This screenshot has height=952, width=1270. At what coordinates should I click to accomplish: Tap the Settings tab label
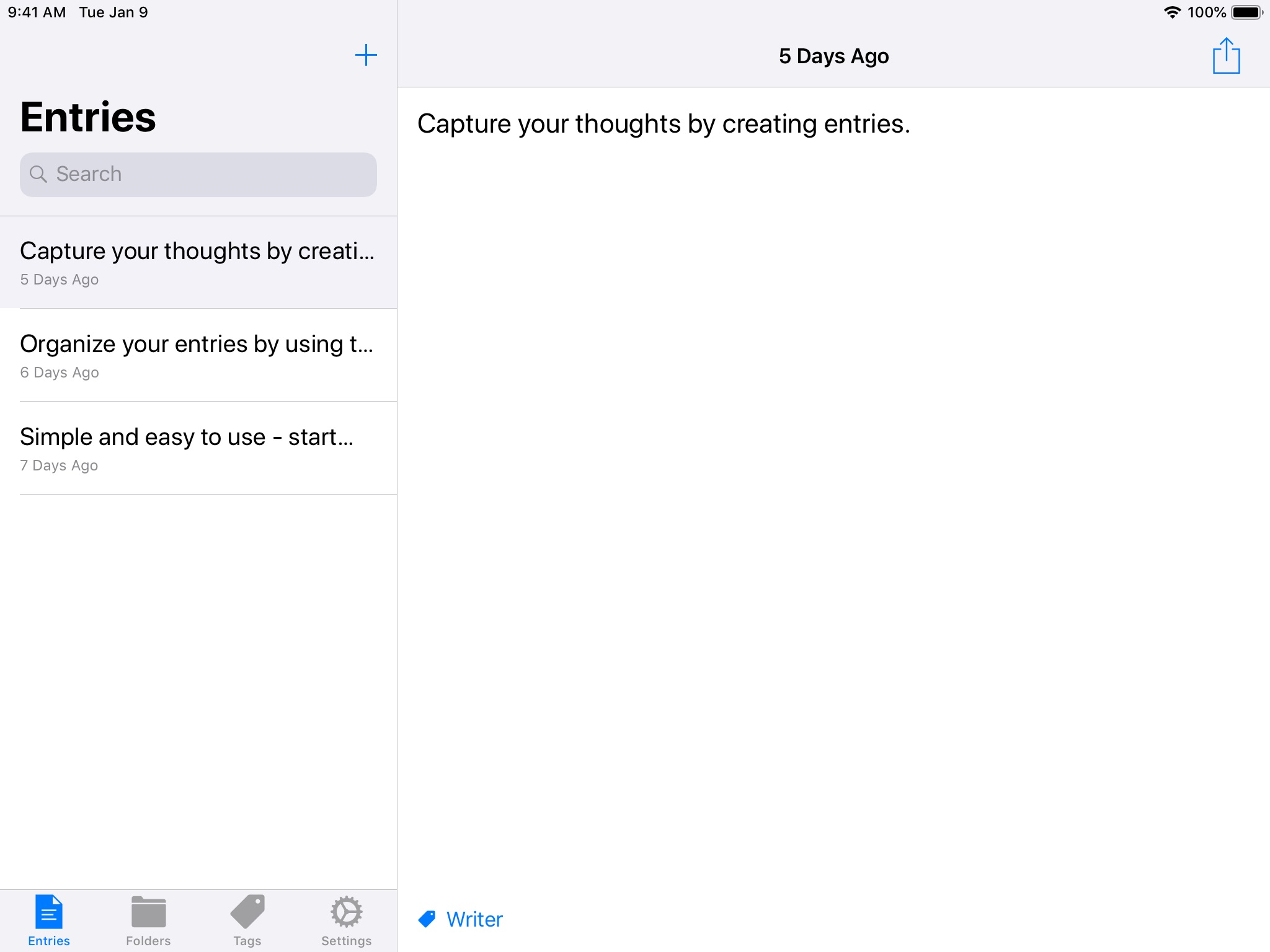tap(346, 941)
